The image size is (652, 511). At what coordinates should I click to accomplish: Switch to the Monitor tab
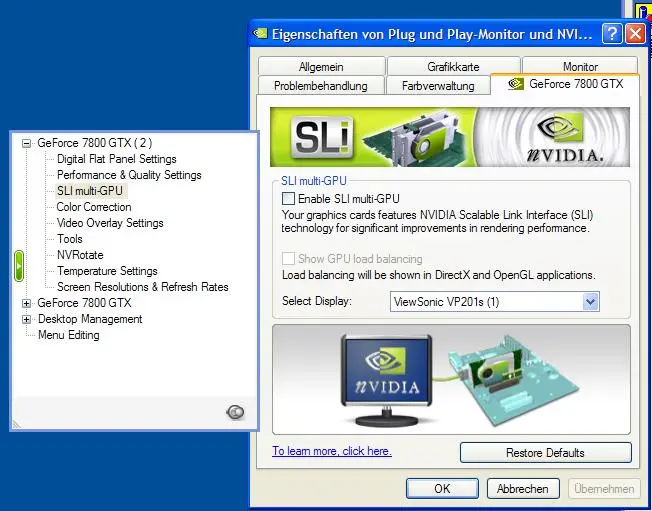tap(580, 67)
